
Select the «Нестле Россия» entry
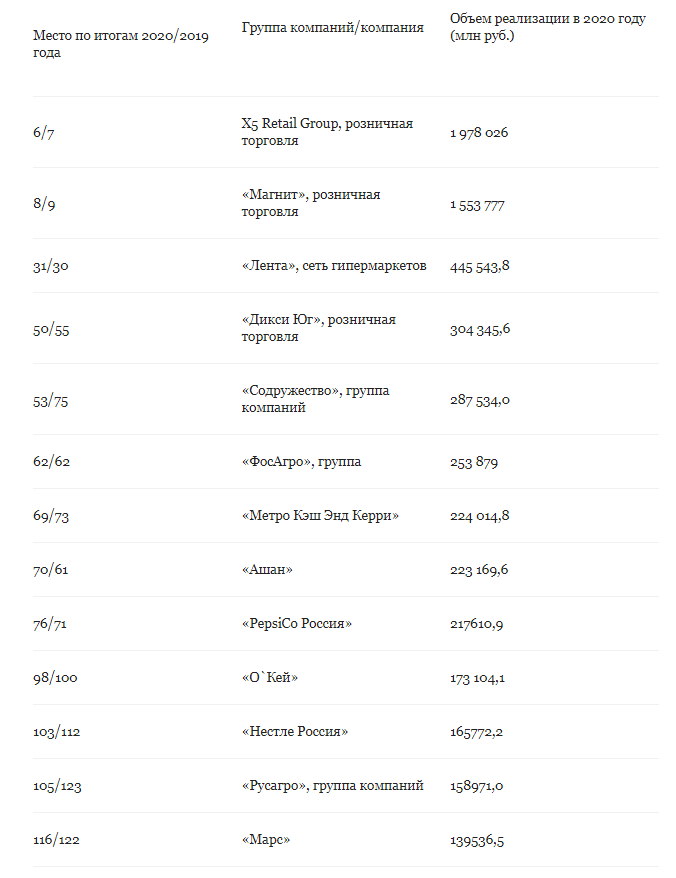295,731
